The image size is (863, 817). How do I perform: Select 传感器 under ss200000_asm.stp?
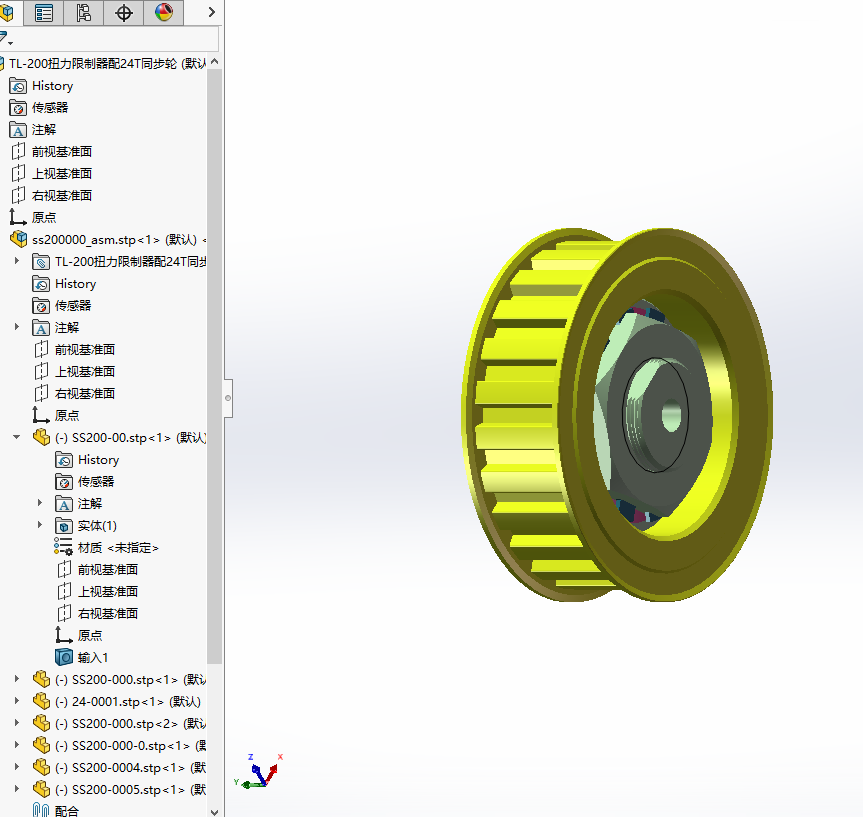62,306
